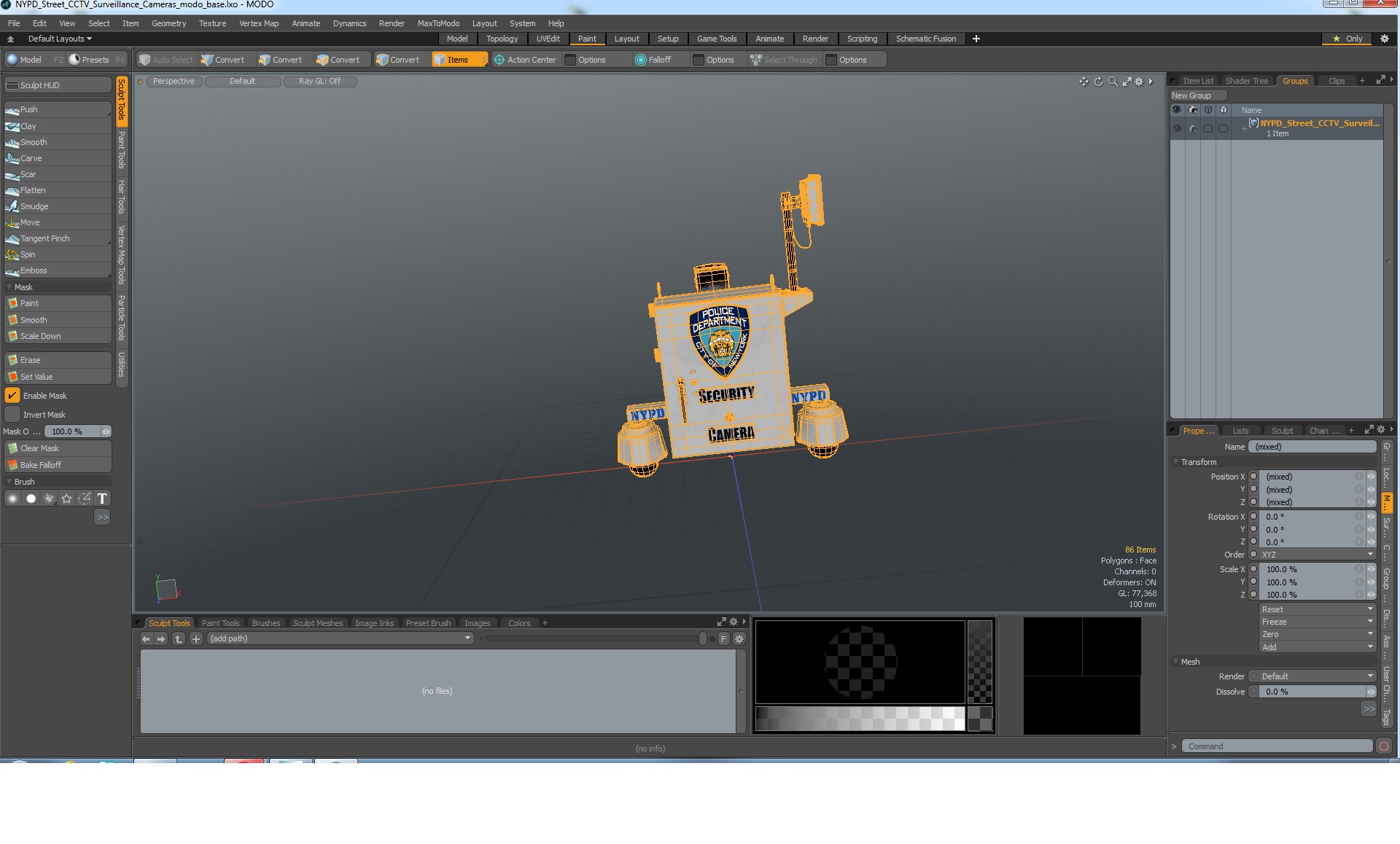
Task: Select the Spin sculpt tool
Action: click(58, 254)
